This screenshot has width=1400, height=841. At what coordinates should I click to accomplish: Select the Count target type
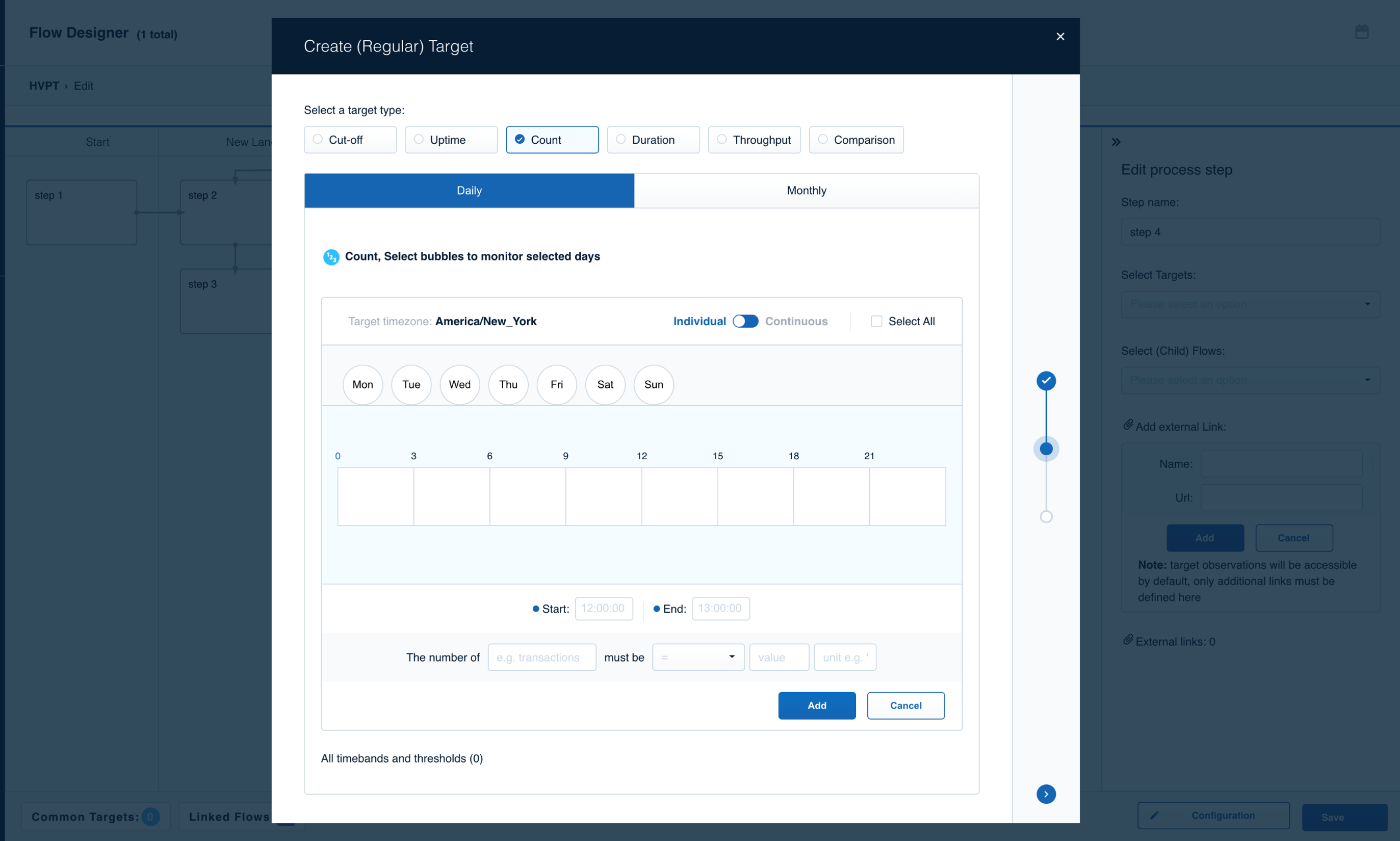coord(552,140)
